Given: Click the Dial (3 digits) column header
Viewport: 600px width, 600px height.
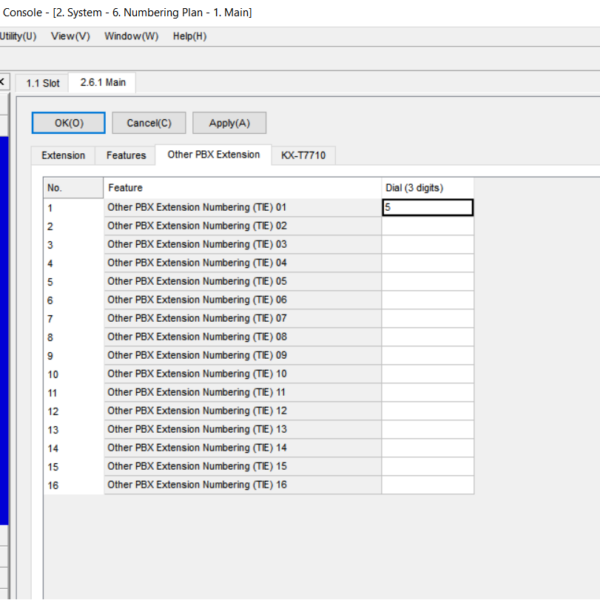Looking at the screenshot, I should (x=427, y=188).
